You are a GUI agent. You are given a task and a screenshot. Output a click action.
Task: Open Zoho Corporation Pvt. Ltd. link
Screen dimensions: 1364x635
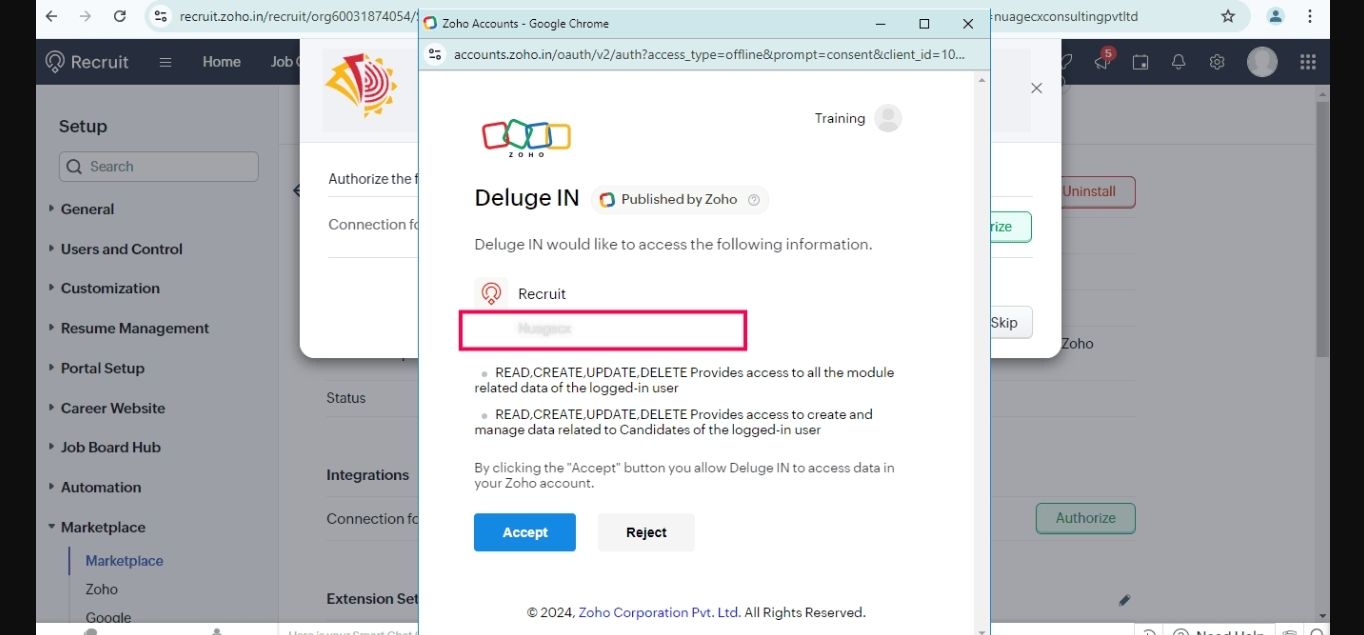point(659,612)
